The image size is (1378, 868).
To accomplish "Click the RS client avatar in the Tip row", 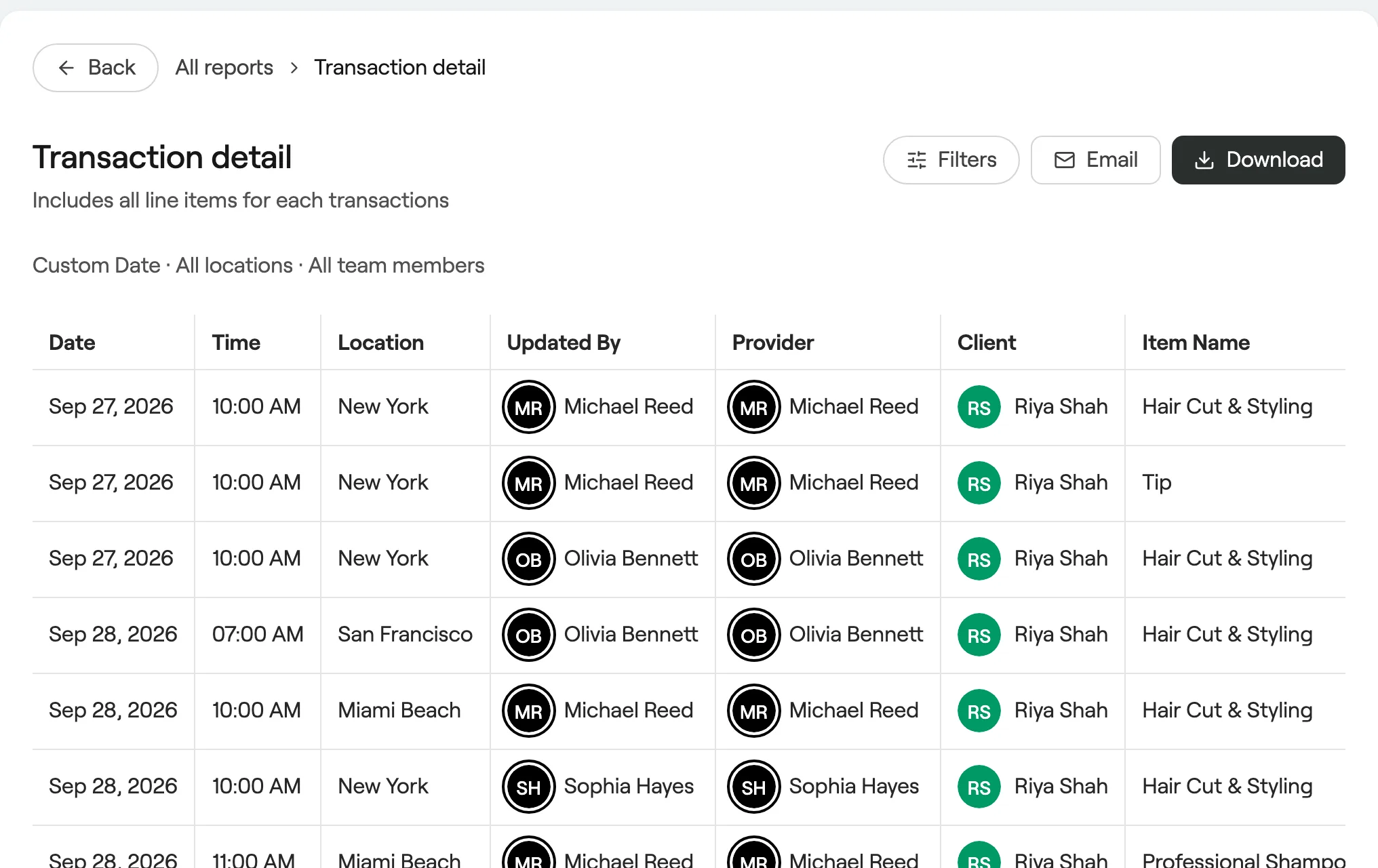I will (979, 483).
